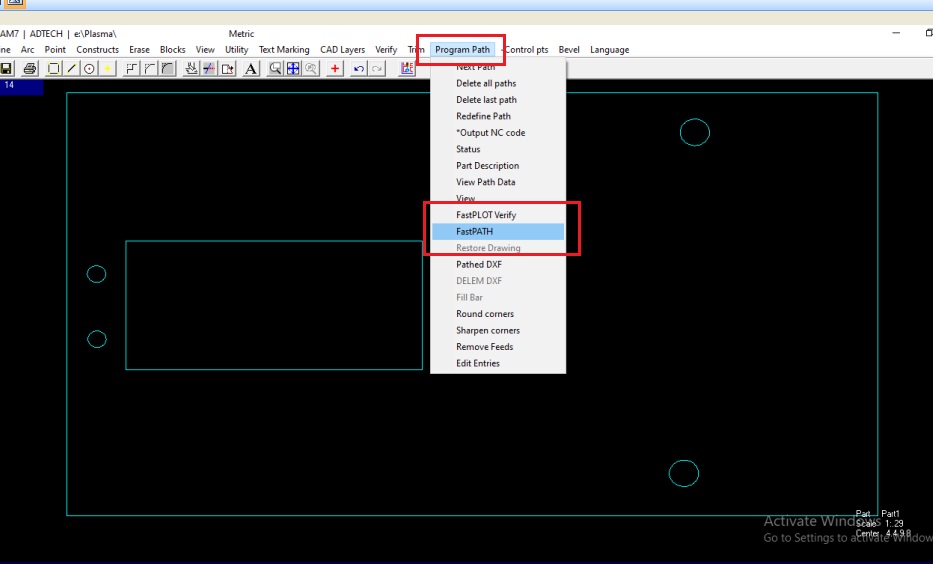Select the Fillet rounded corner tool
This screenshot has width=936, height=564.
(x=168, y=69)
